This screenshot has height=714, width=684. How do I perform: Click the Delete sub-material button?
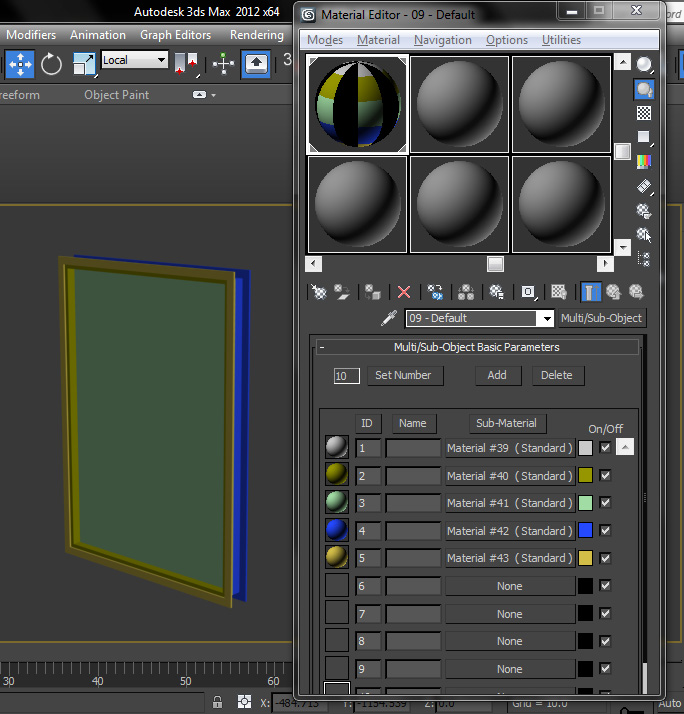(x=558, y=376)
